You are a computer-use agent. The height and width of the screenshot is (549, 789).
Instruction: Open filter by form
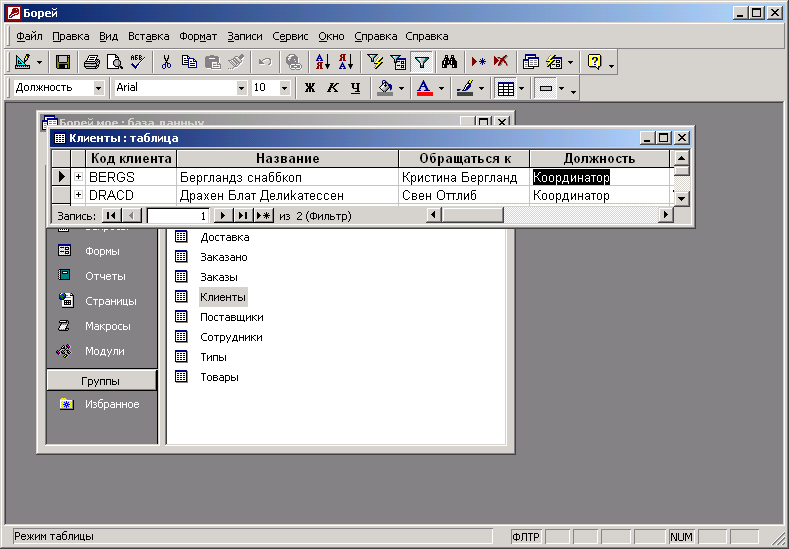tap(399, 62)
